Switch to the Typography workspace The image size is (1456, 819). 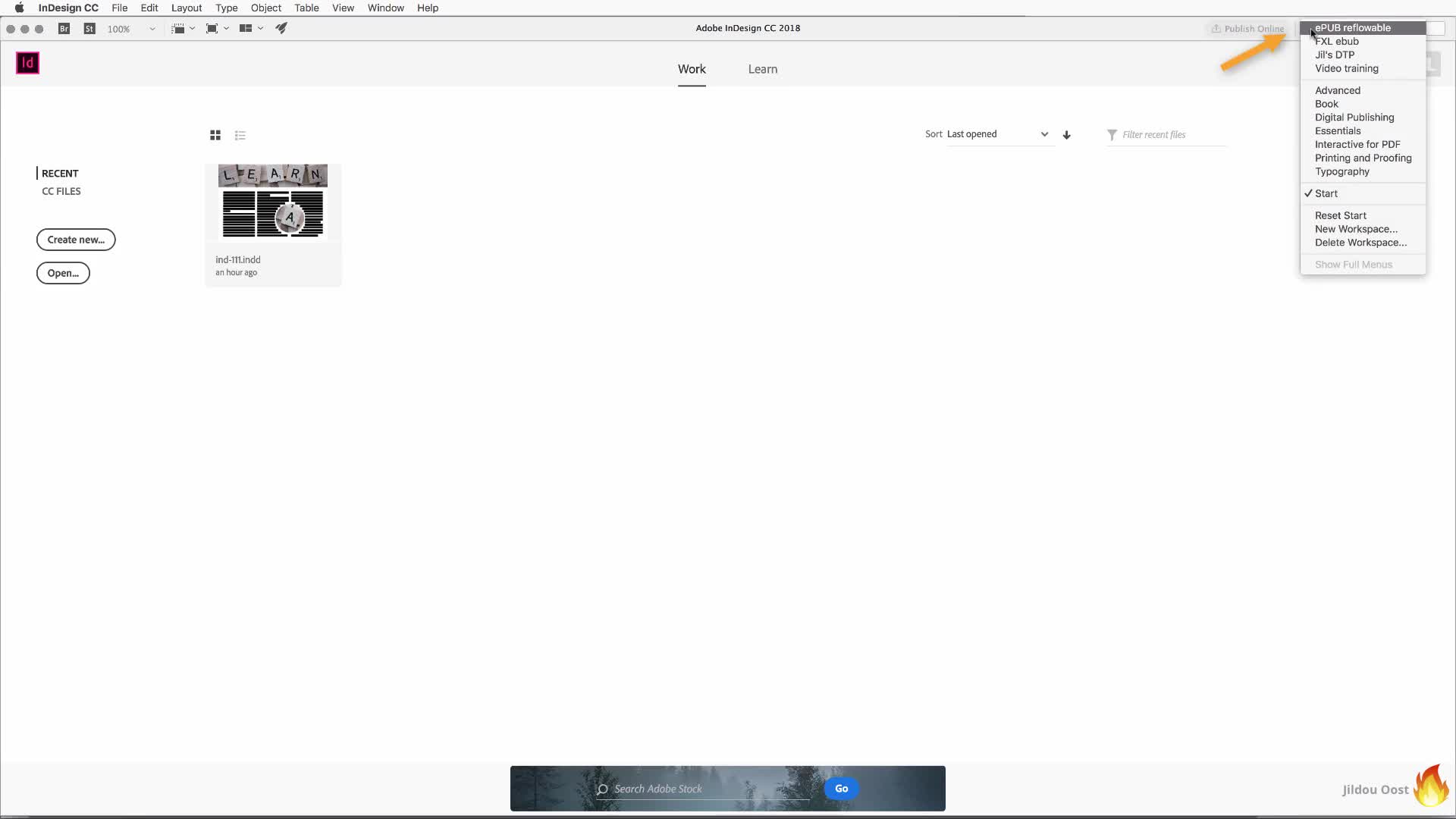coord(1363,173)
